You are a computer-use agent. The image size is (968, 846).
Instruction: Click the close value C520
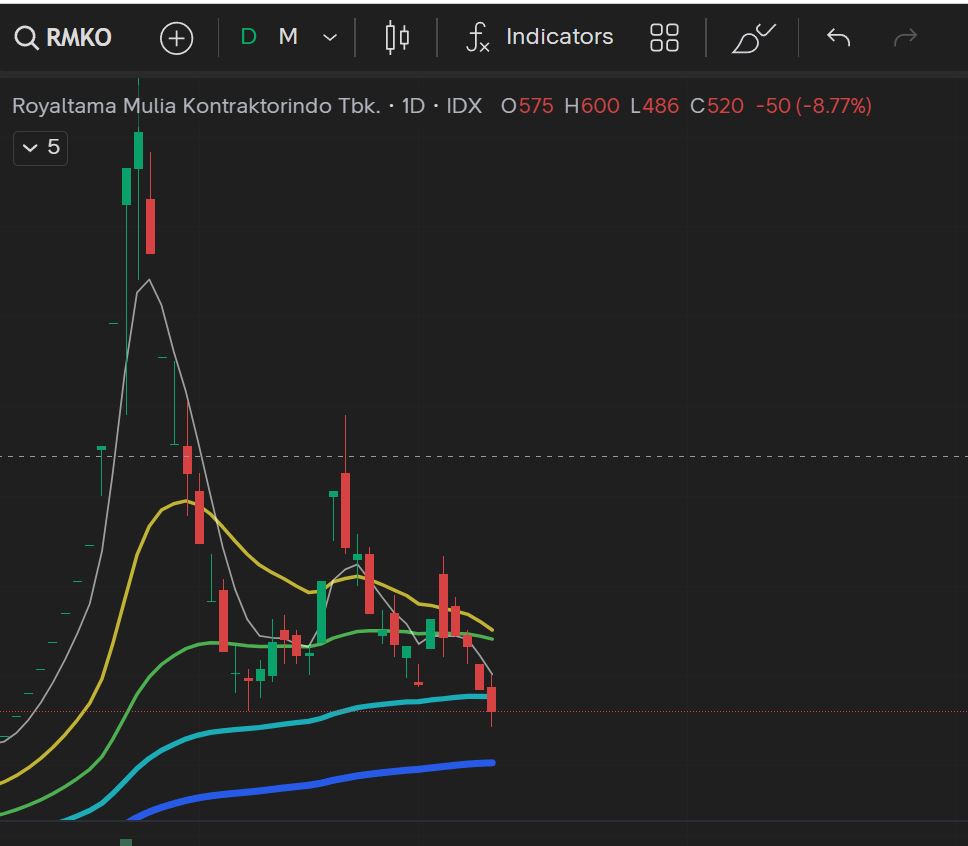pos(717,106)
